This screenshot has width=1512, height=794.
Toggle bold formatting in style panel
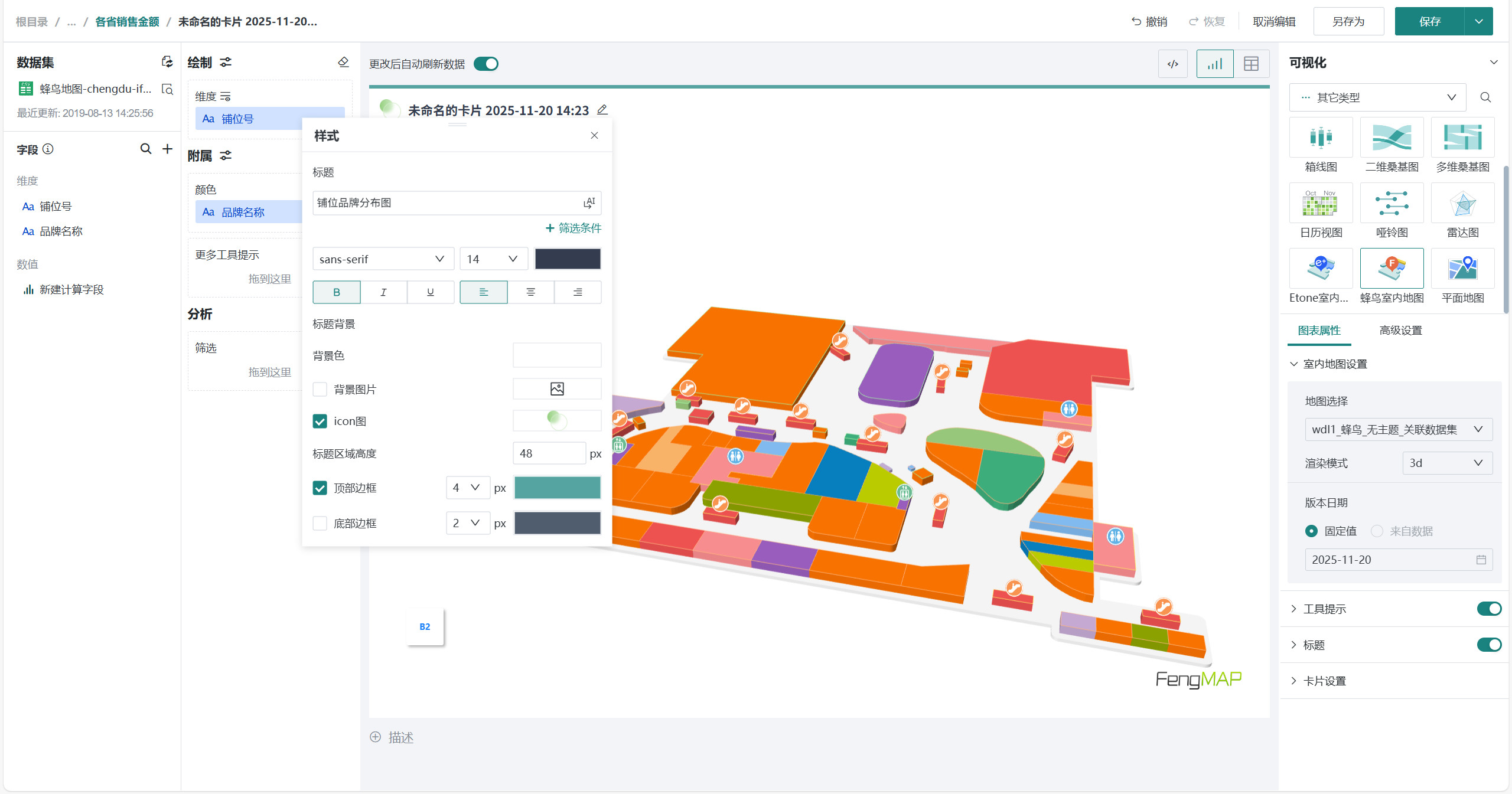[x=336, y=292]
